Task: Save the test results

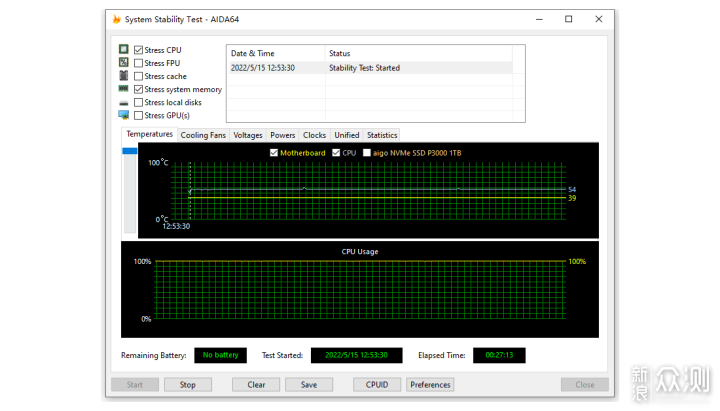Action: tap(309, 385)
